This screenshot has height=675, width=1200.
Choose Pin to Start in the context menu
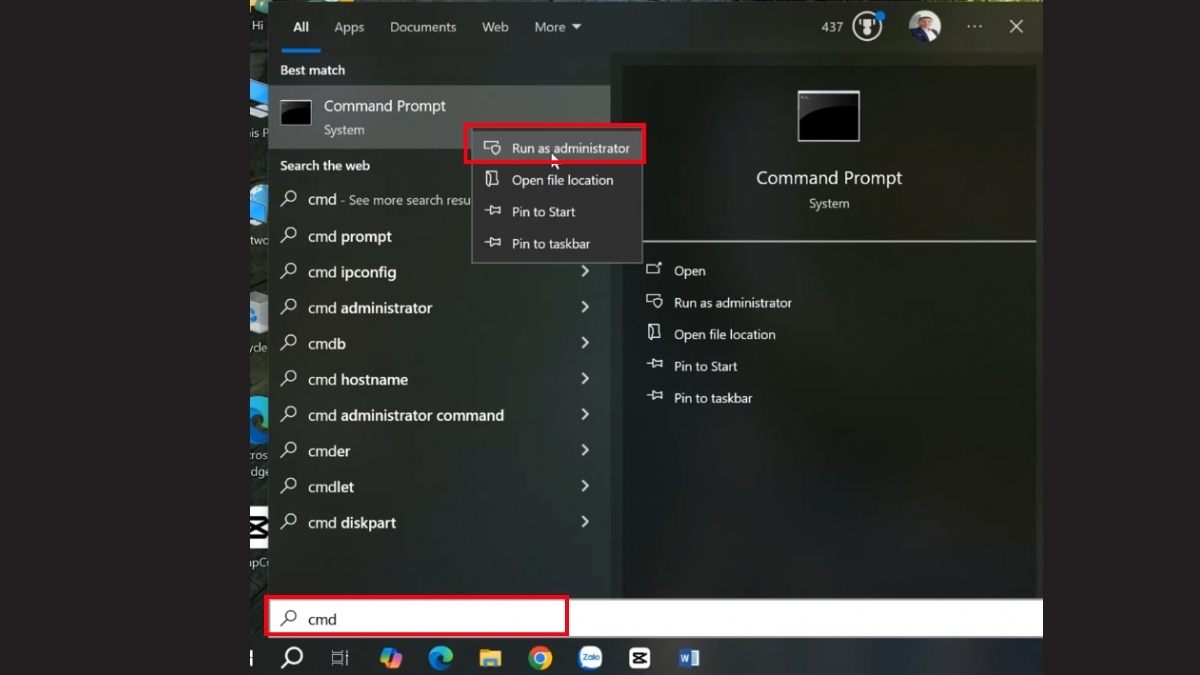click(556, 212)
